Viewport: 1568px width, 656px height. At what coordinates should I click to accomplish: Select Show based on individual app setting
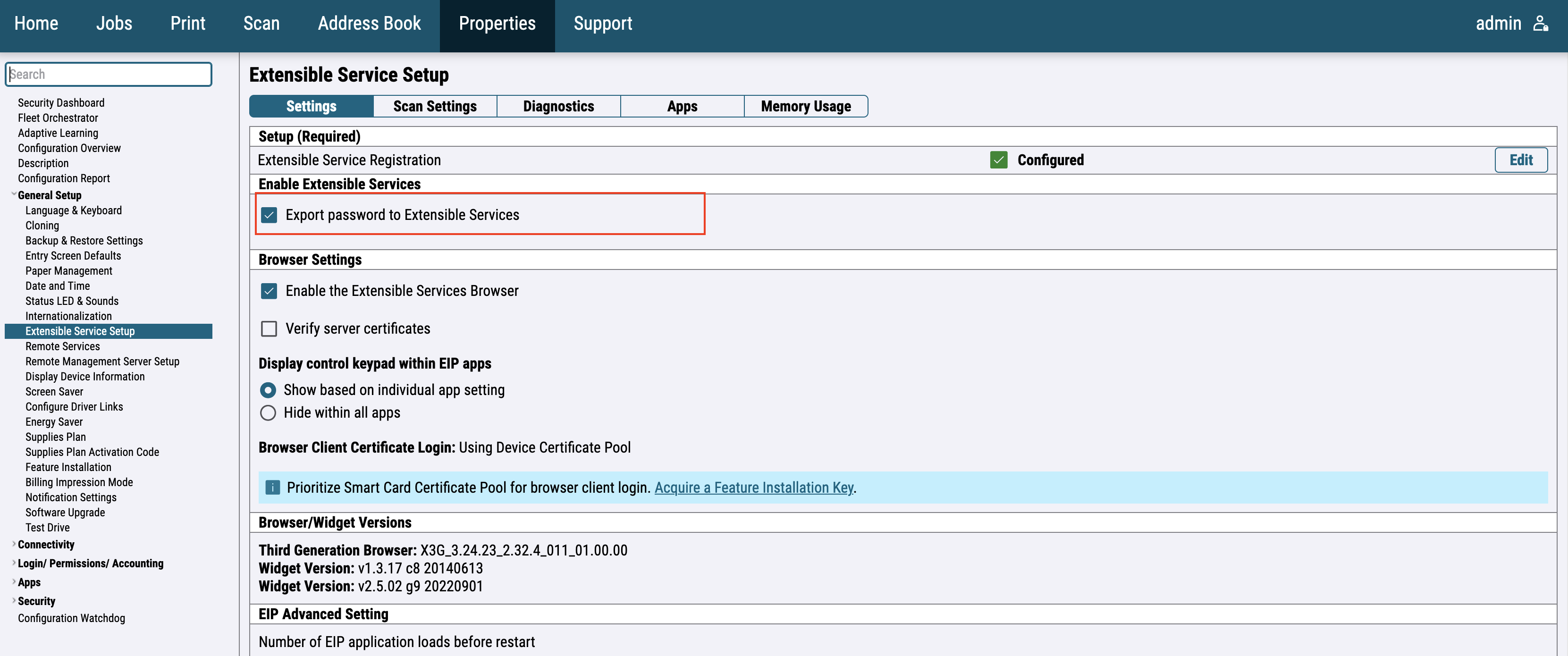268,390
